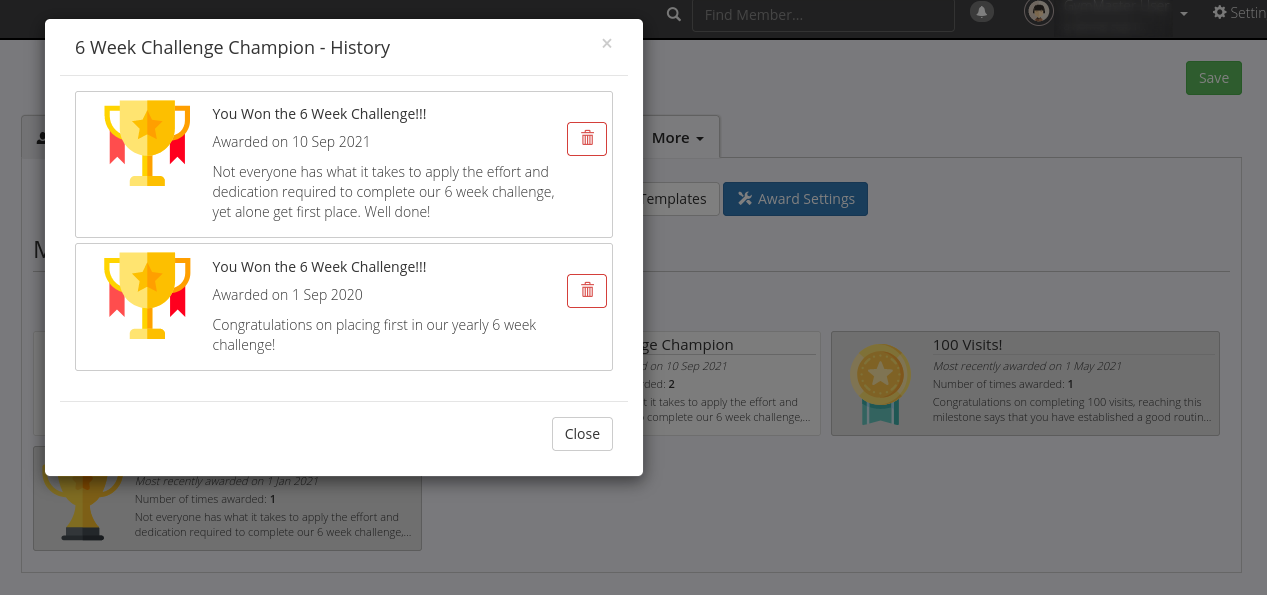
Task: Click the first You Won the 6 Week Challenge title
Action: (319, 114)
